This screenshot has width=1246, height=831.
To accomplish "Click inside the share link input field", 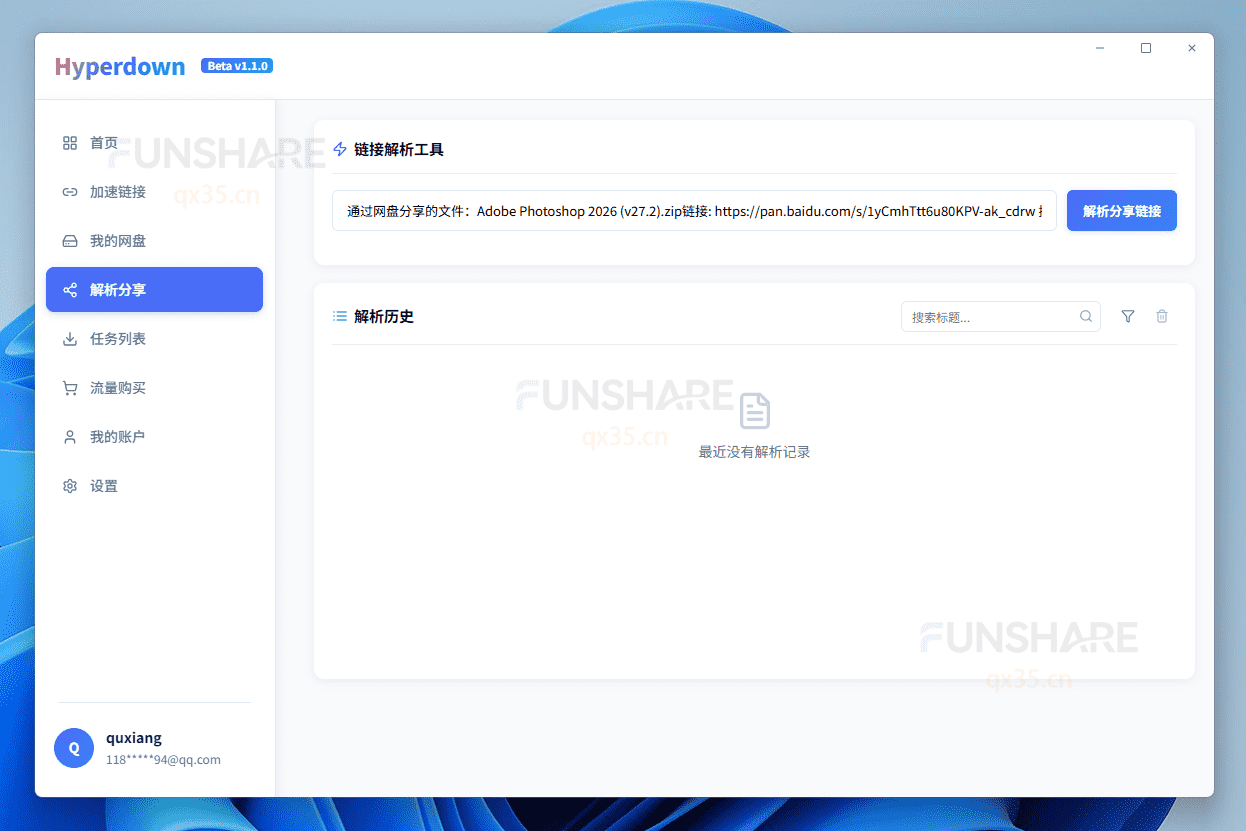I will point(694,210).
